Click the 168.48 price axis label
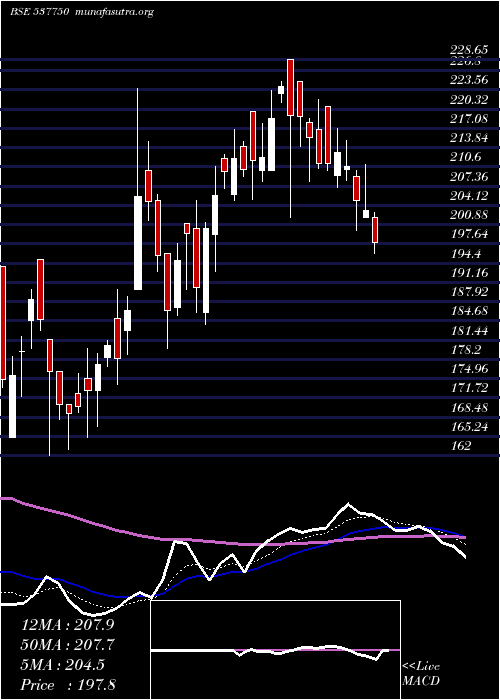 point(470,408)
